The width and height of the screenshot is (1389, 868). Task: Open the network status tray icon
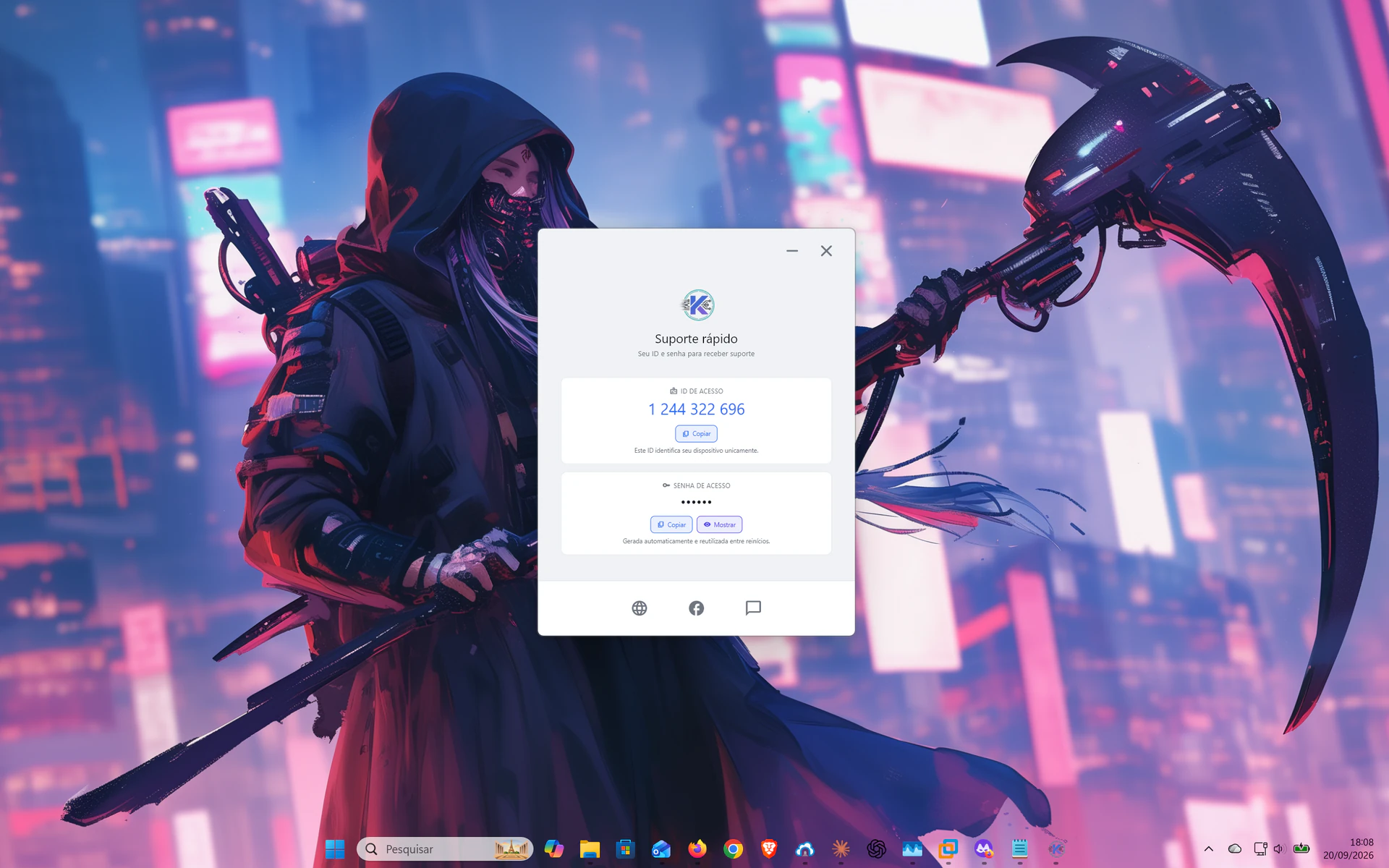pyautogui.click(x=1260, y=848)
